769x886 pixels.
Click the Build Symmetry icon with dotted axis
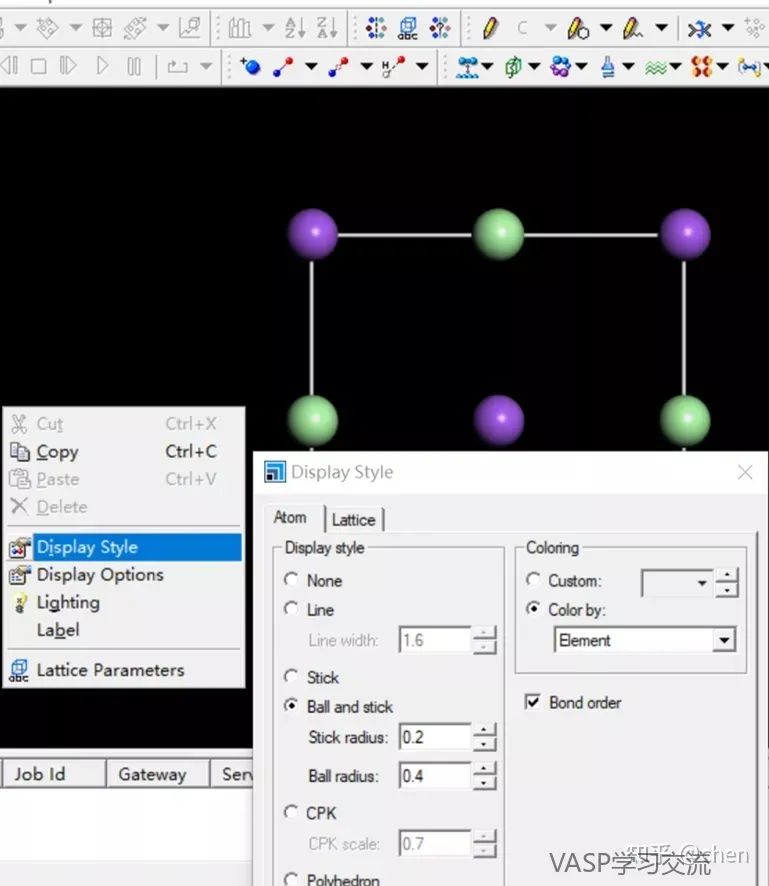(x=376, y=28)
